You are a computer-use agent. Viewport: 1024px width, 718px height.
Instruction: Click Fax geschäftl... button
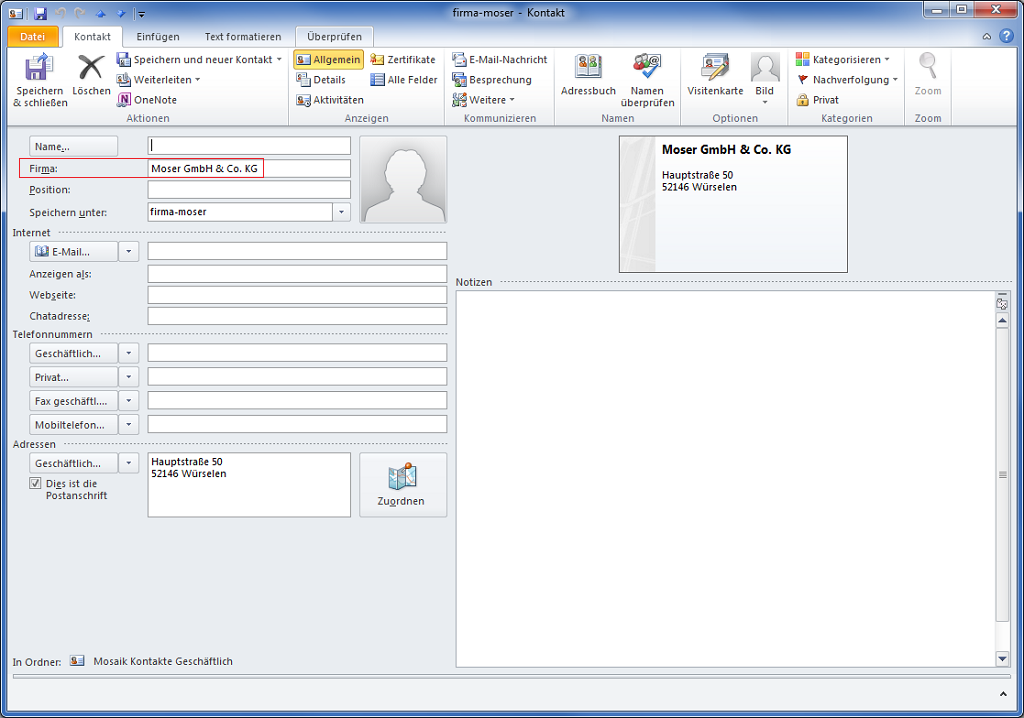pos(74,400)
